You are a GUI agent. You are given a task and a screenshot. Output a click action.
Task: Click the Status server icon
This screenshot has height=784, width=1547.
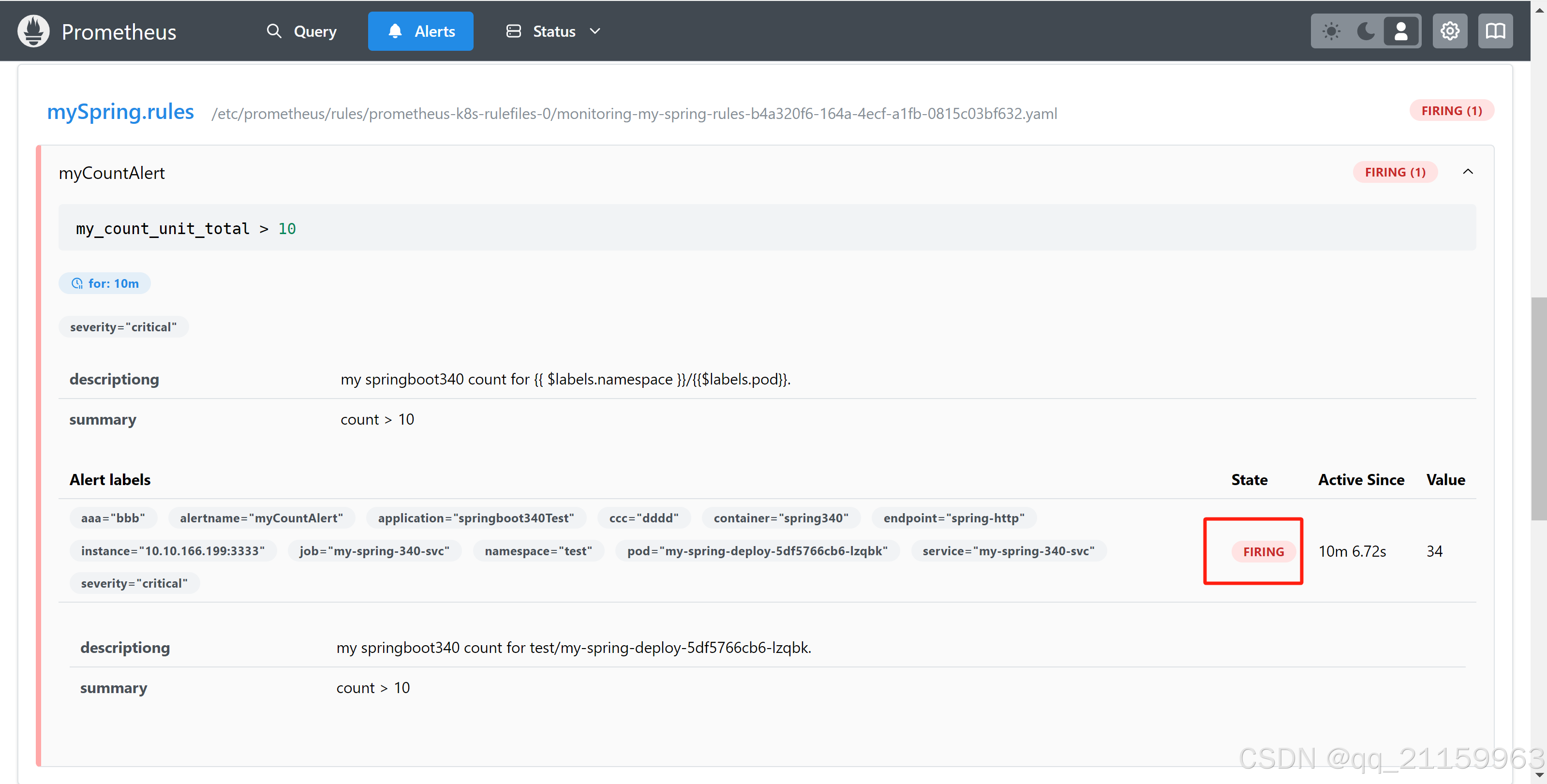pos(513,31)
